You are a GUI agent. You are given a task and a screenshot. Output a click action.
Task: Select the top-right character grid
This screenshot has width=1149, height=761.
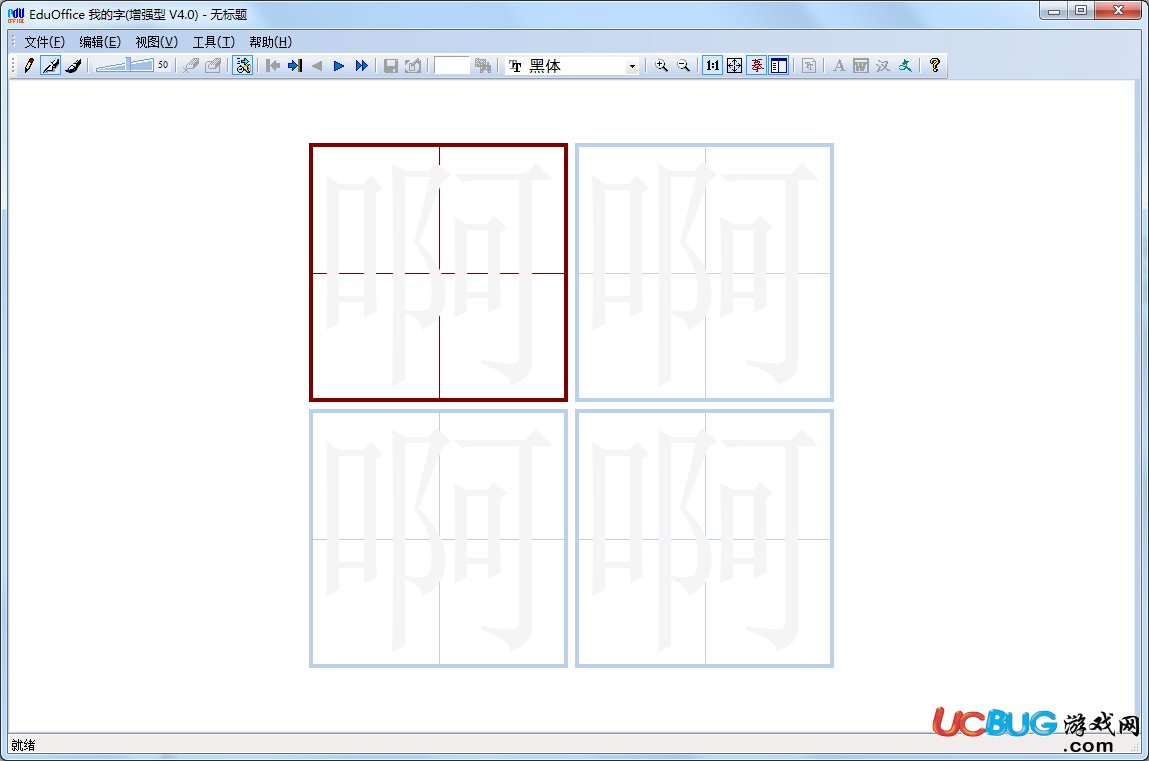pyautogui.click(x=704, y=272)
